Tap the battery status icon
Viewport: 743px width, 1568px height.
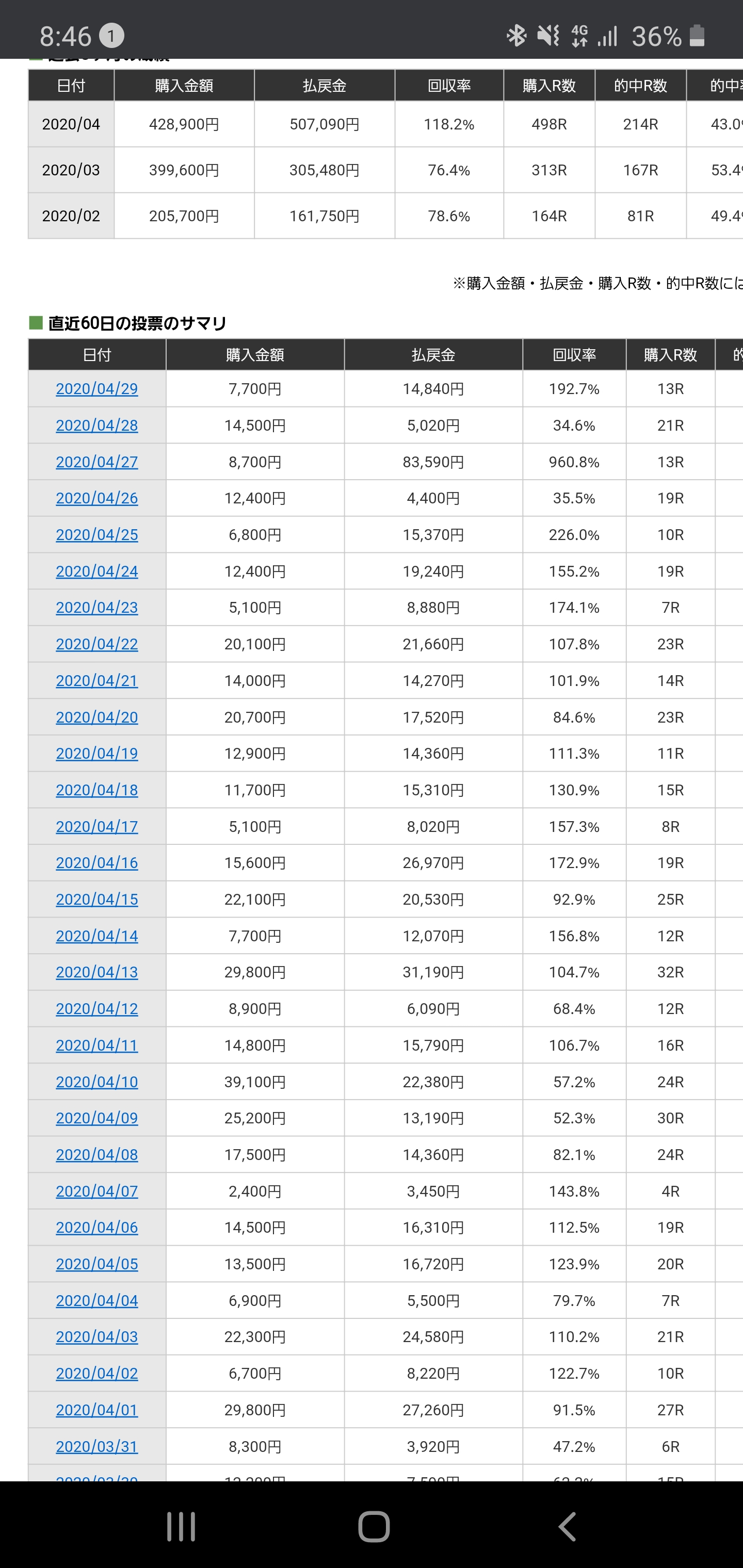(697, 36)
